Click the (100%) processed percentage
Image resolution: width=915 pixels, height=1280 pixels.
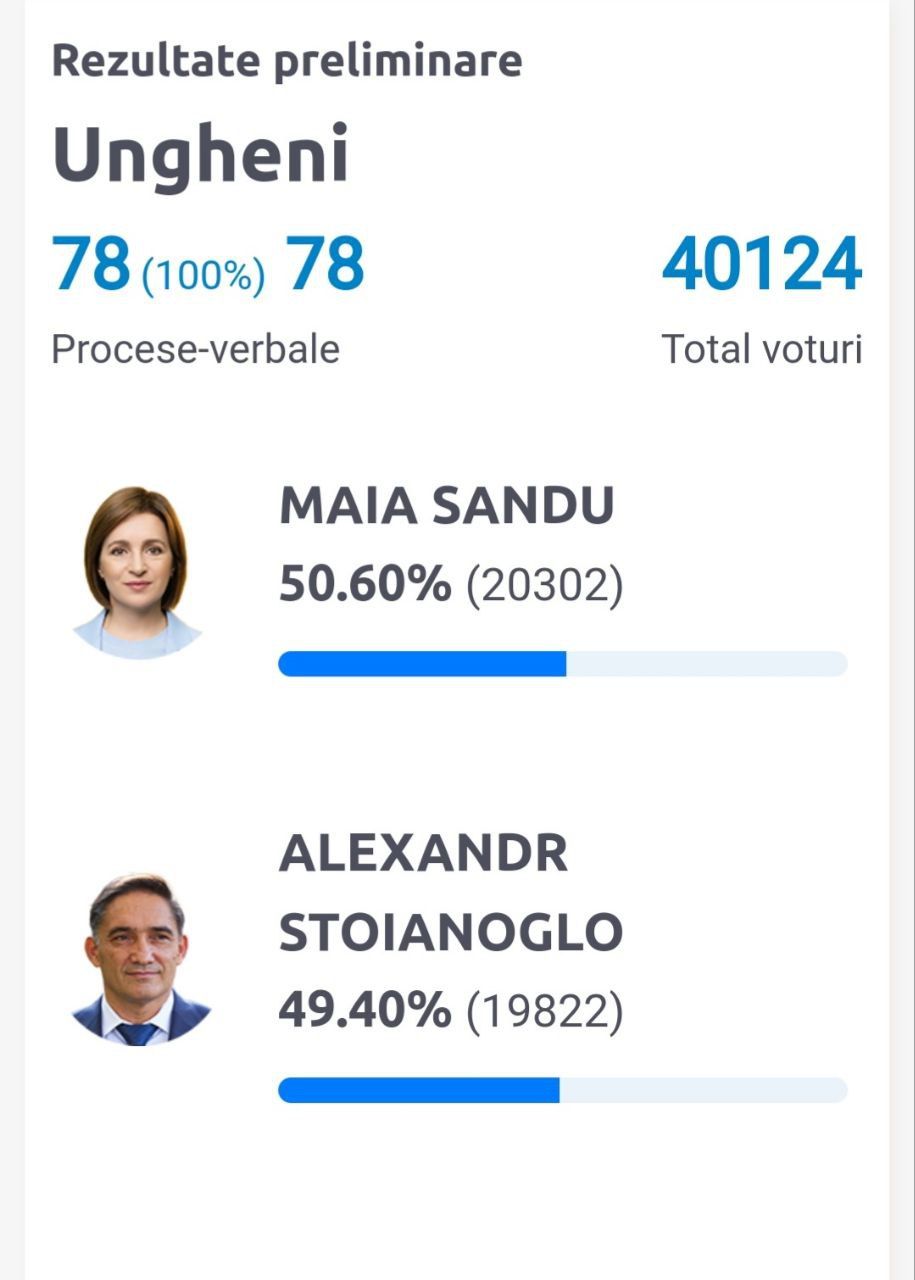tap(204, 275)
